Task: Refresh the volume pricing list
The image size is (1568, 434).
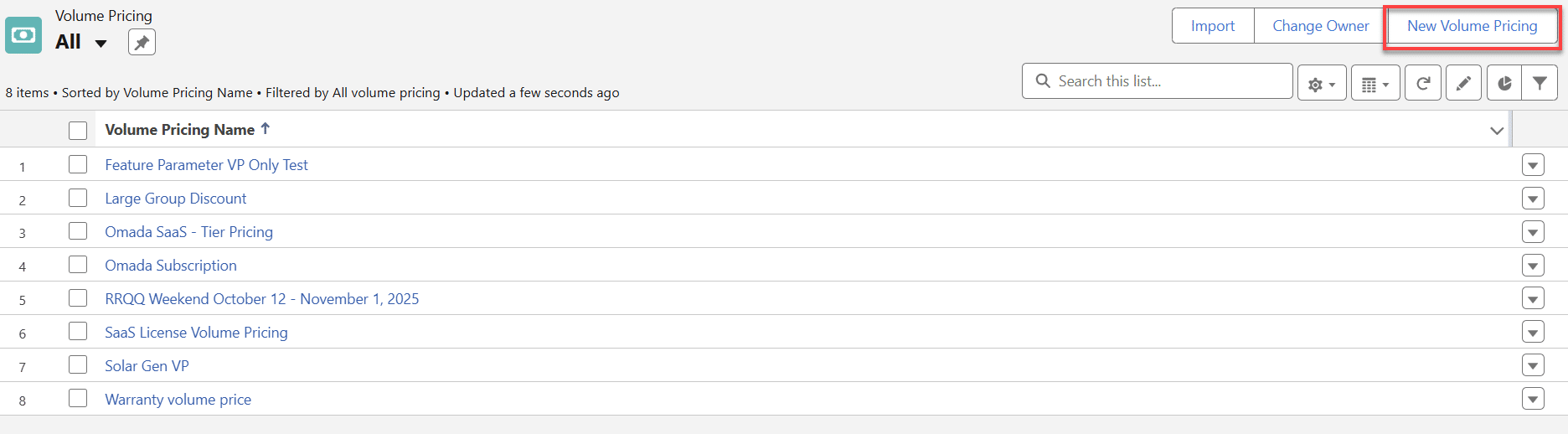Action: point(1422,83)
